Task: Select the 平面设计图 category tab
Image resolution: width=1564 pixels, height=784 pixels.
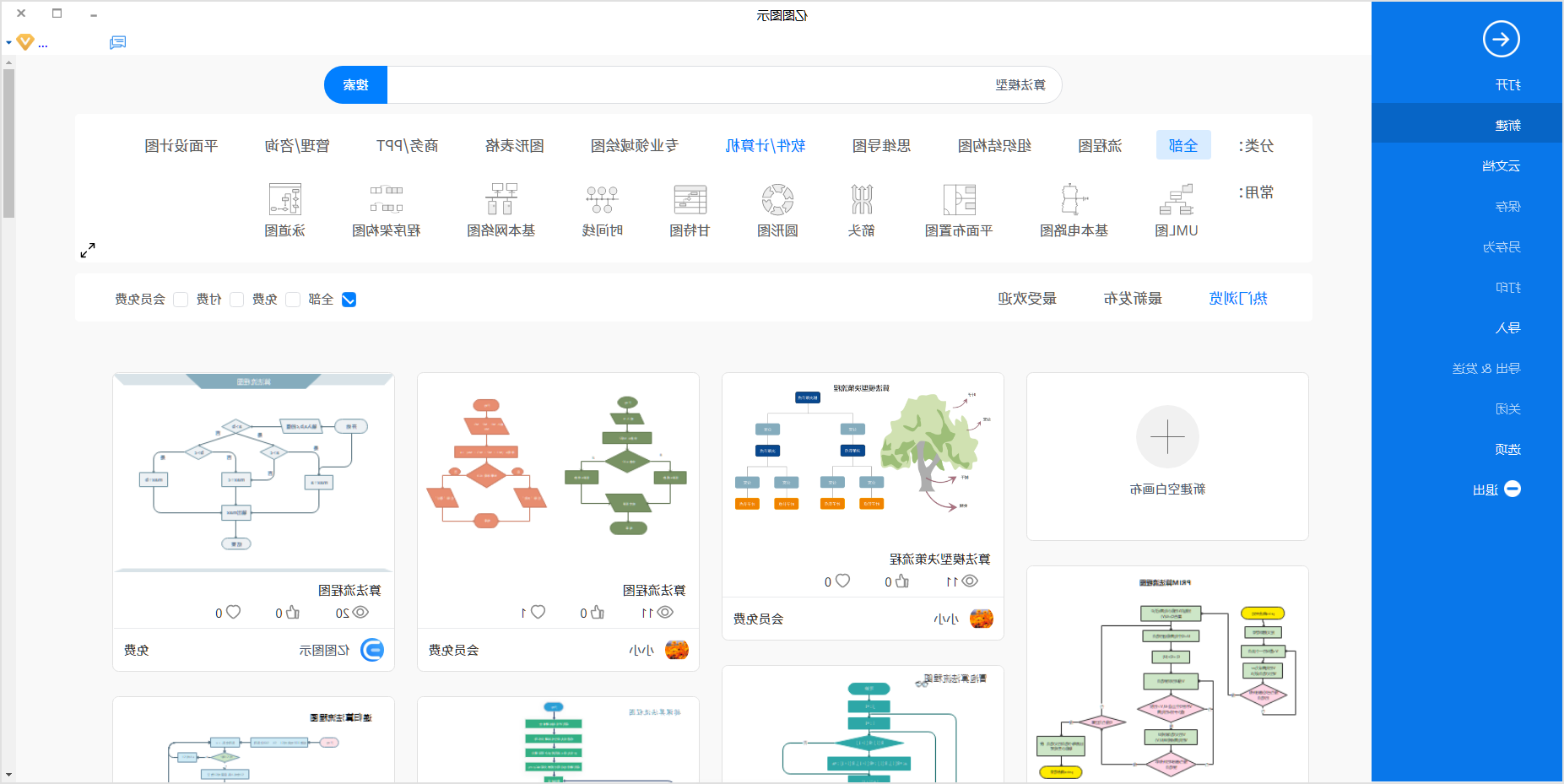Action: click(x=181, y=145)
